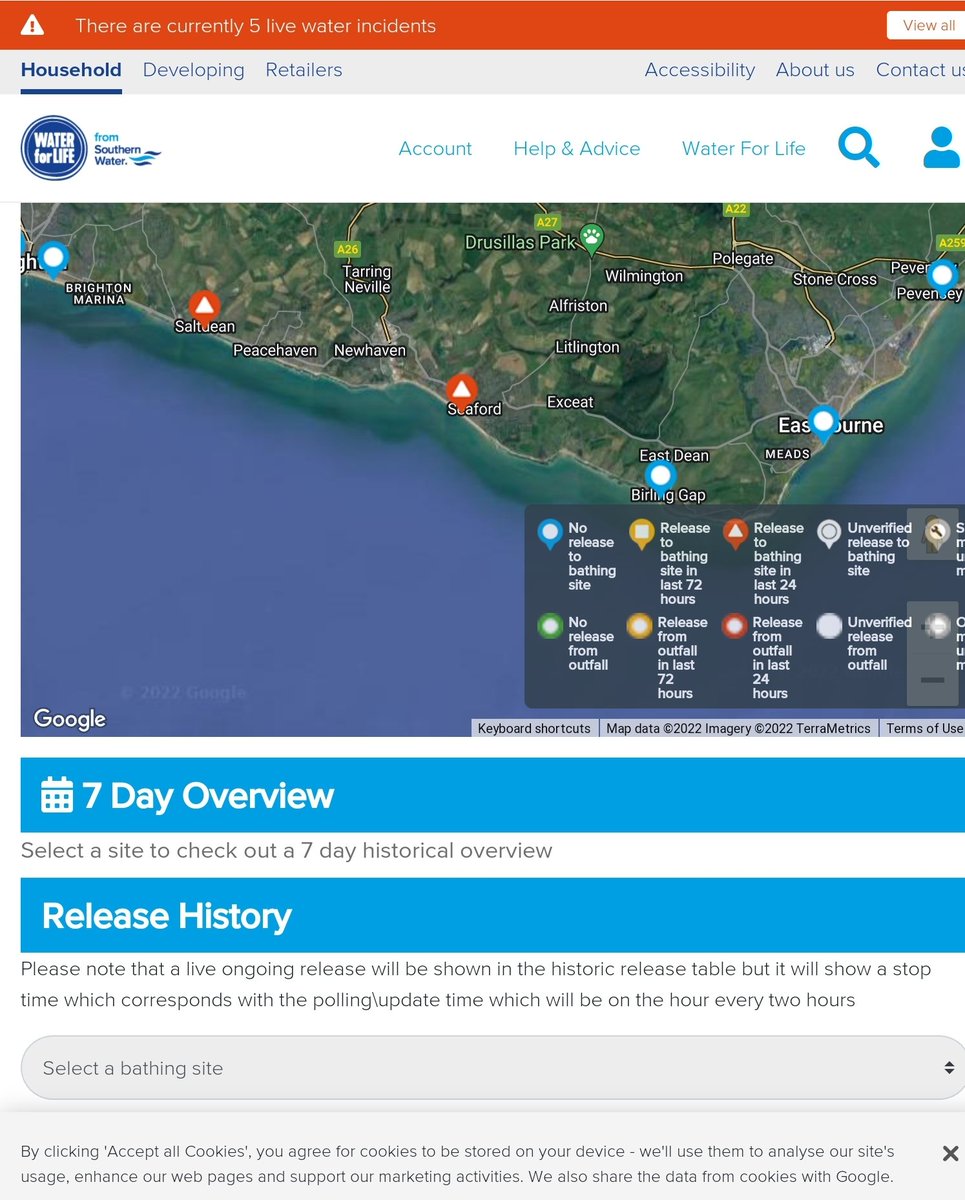Click legend icon for outfall release 24 hours

[x=735, y=627]
